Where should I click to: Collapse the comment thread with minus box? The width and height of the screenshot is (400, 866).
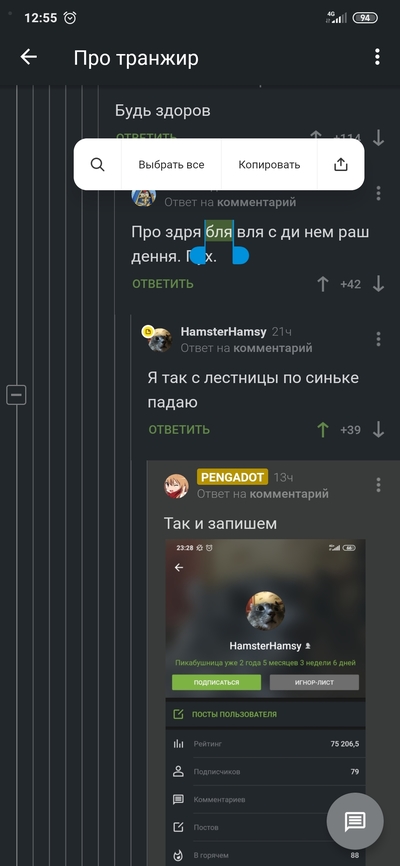click(x=16, y=395)
